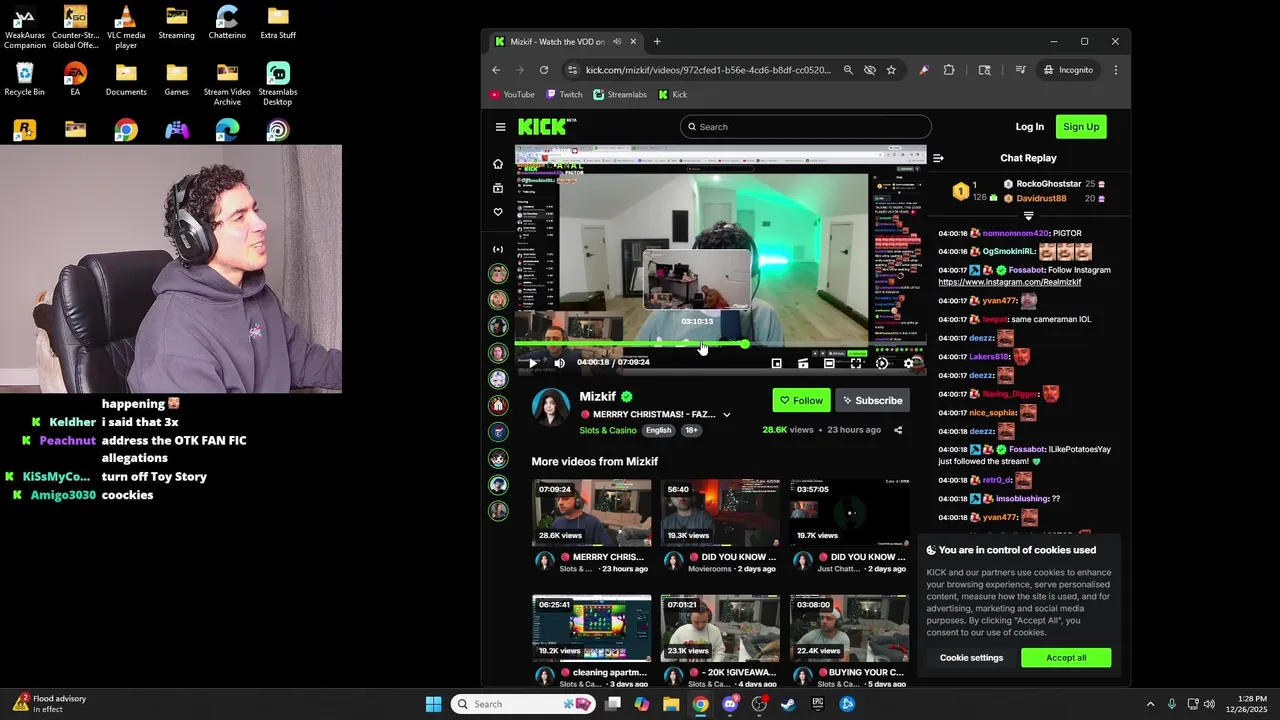The image size is (1280, 720).
Task: Subscribe to Mizkif
Action: (872, 400)
